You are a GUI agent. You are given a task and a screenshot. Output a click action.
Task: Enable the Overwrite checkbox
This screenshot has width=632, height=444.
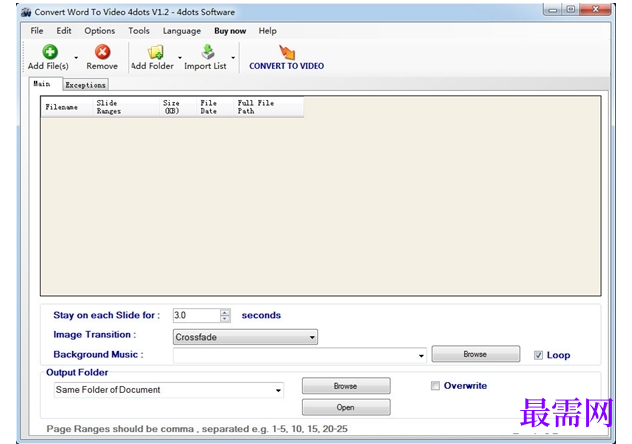pyautogui.click(x=435, y=386)
